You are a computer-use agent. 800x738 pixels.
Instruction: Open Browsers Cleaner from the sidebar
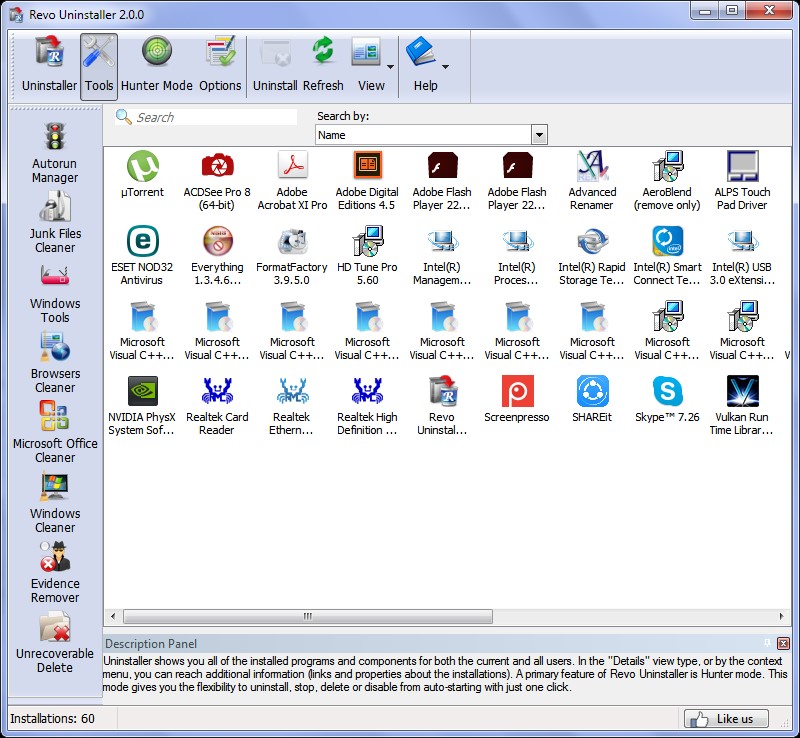[54, 362]
